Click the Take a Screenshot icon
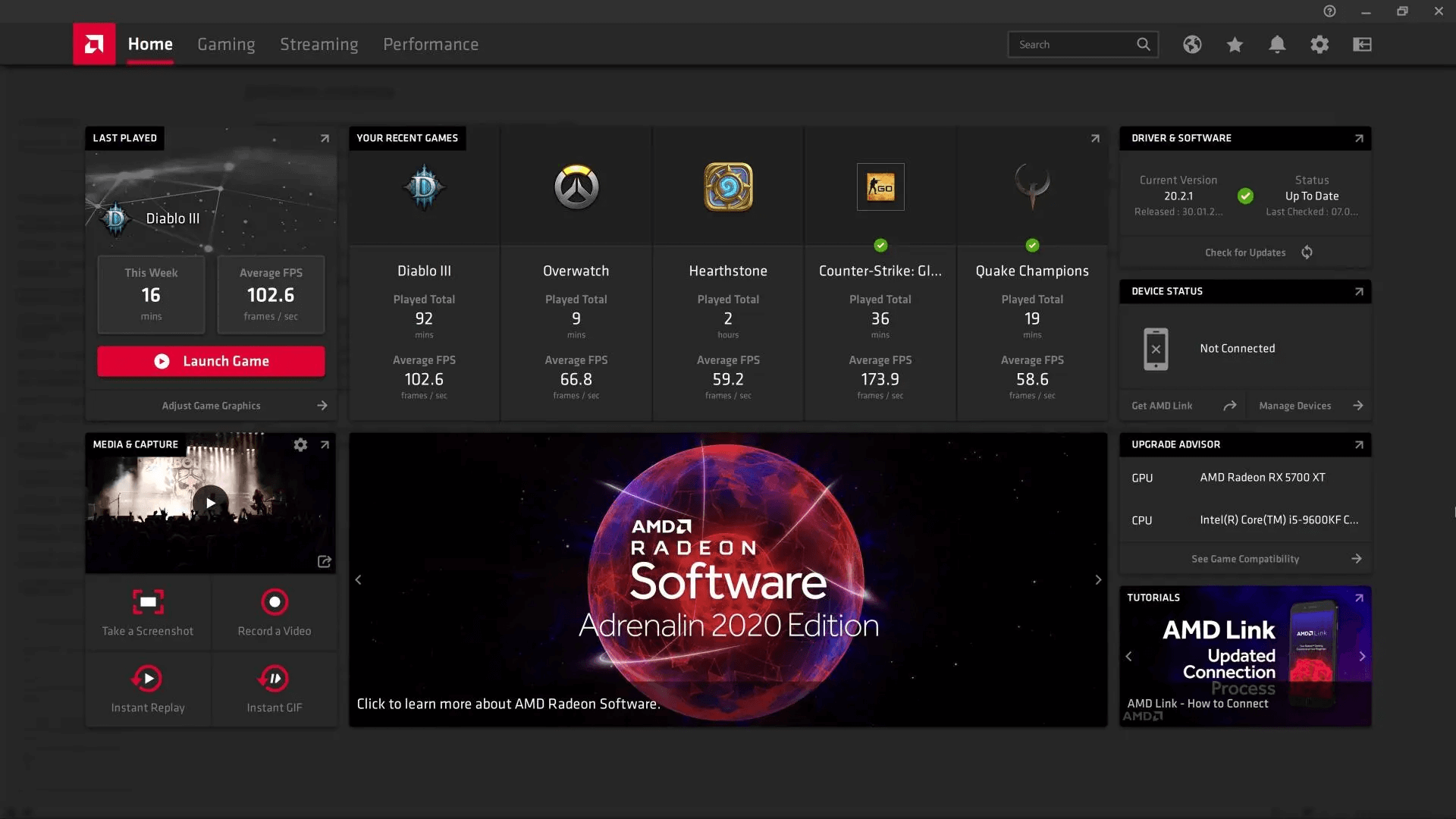1456x819 pixels. tap(148, 602)
